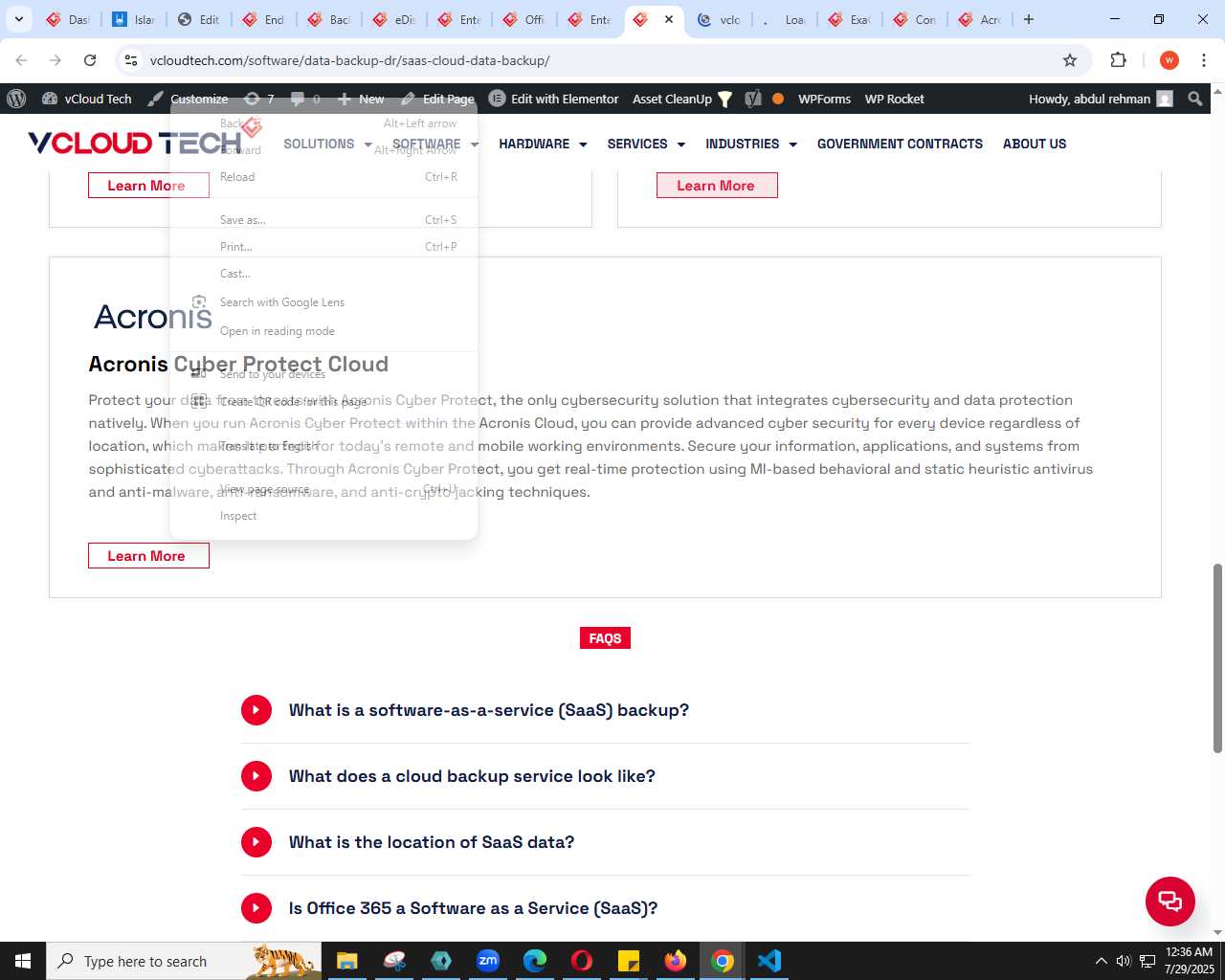Open Visual Studio Code from the taskbar
Screen dimensions: 1225x980
click(769, 961)
